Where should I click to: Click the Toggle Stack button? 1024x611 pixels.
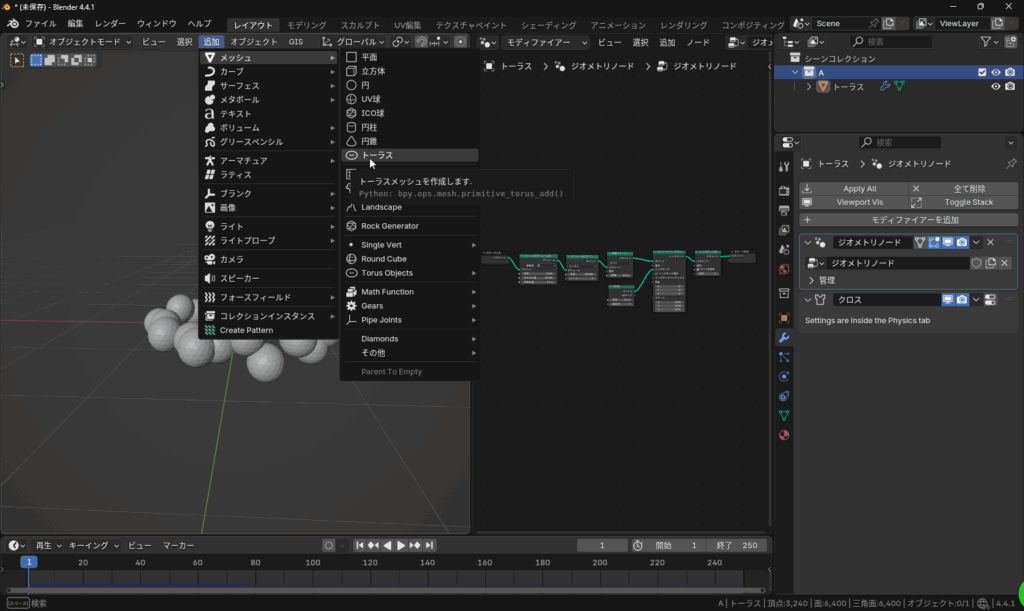[x=963, y=202]
